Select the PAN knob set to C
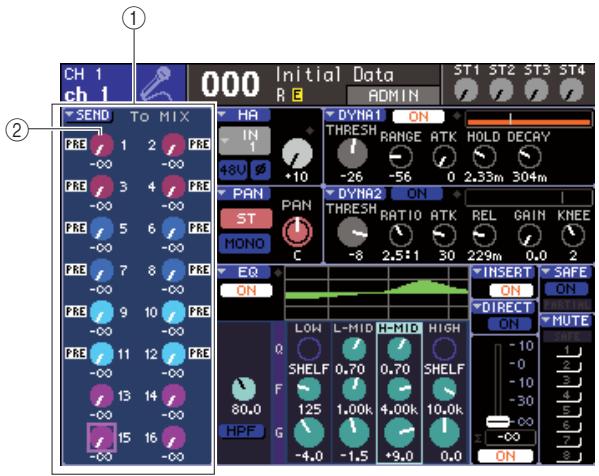Image resolution: width=599 pixels, height=476 pixels. pos(297,232)
